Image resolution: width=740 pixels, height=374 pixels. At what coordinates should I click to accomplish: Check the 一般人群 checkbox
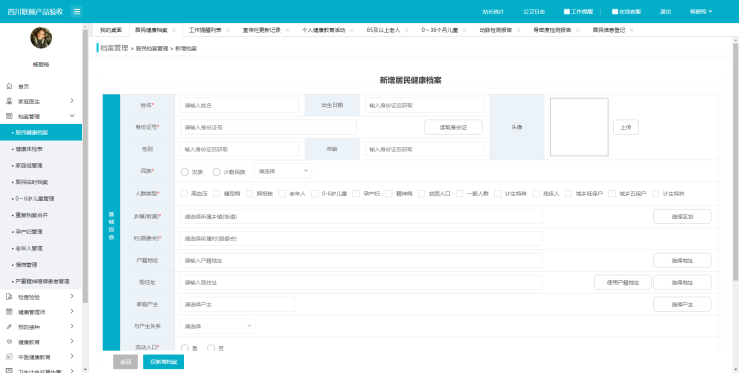coord(460,194)
